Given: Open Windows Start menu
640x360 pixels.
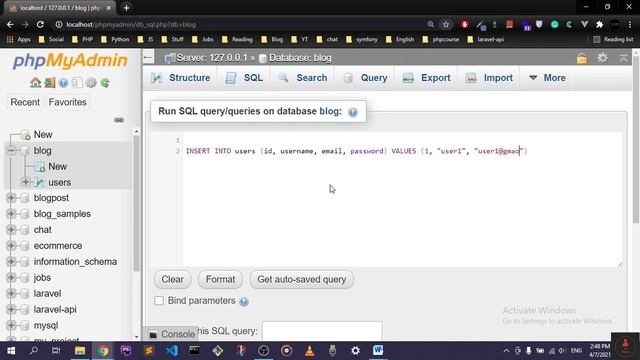Looking at the screenshot, I should [11, 351].
